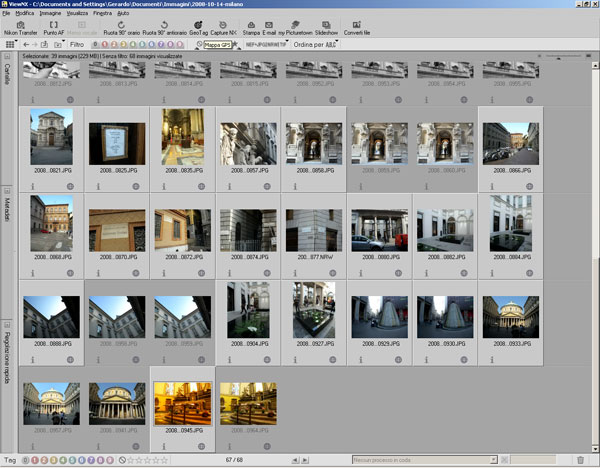600x468 pixels.
Task: Click globe icon under 2008_0945.JPG
Action: click(x=202, y=446)
